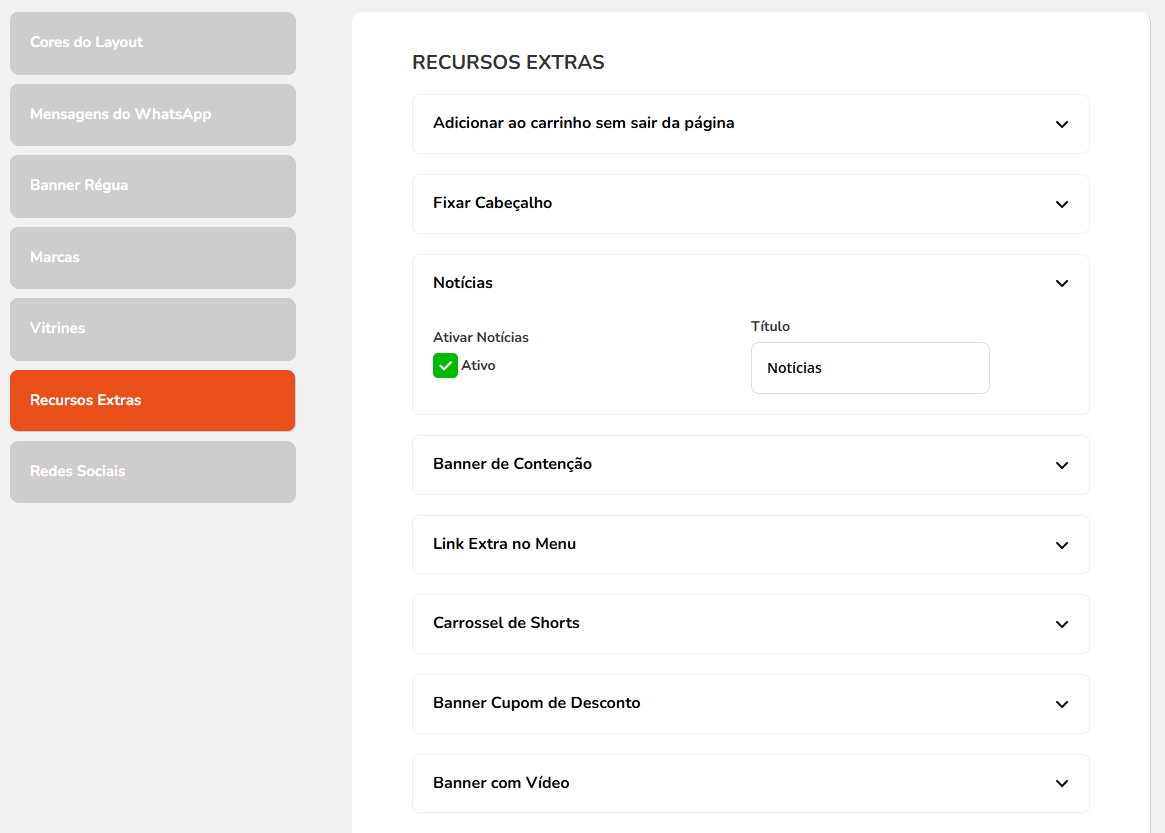
Task: Select Marcas in the sidebar
Action: tap(152, 257)
